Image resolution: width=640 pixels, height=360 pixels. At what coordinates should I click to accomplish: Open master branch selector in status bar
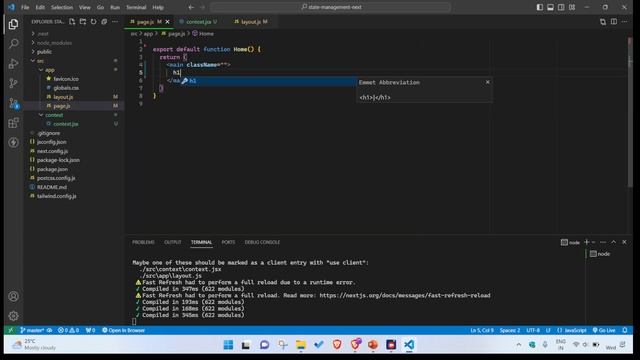(32, 330)
